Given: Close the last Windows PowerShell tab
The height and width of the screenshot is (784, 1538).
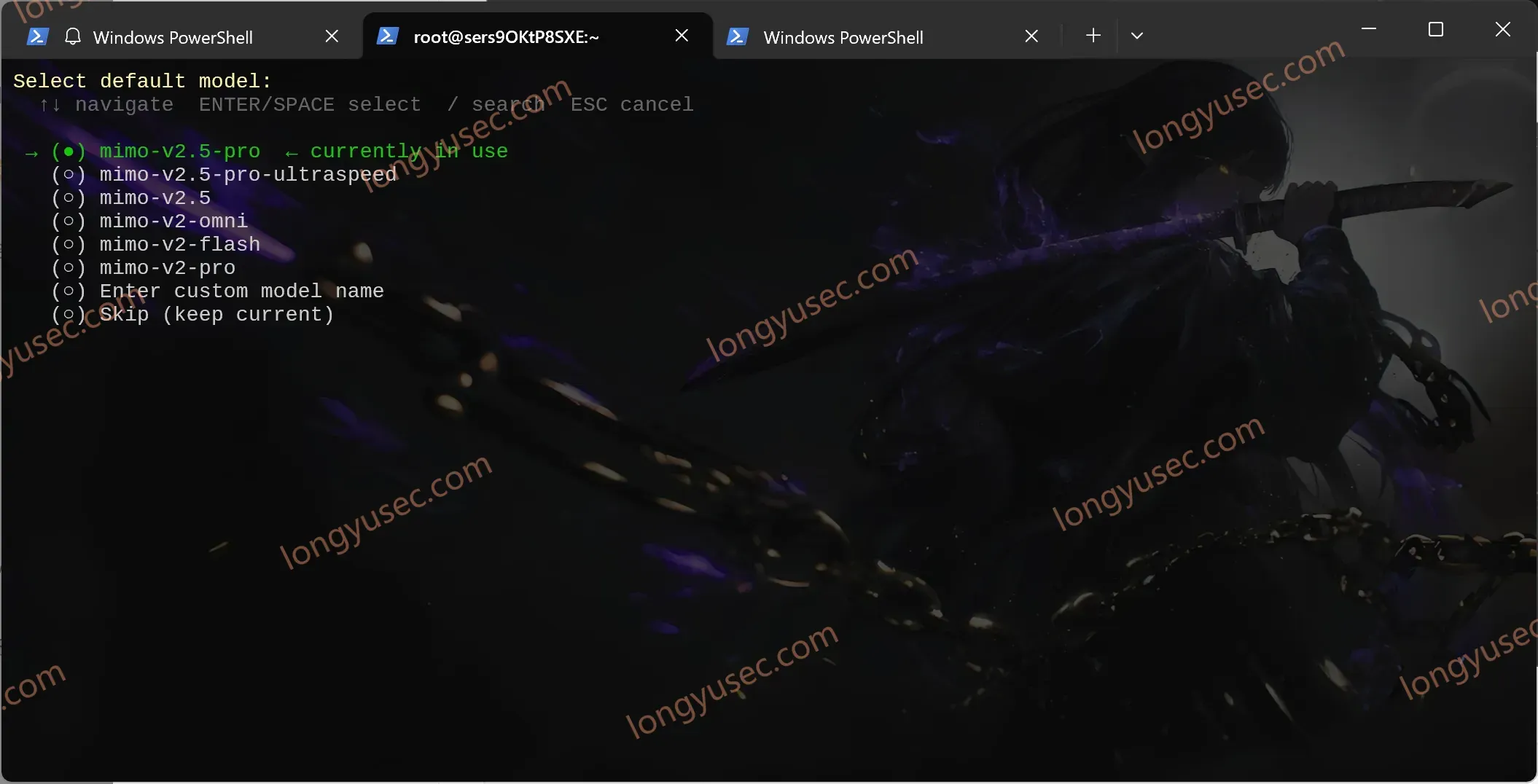Looking at the screenshot, I should [1031, 36].
